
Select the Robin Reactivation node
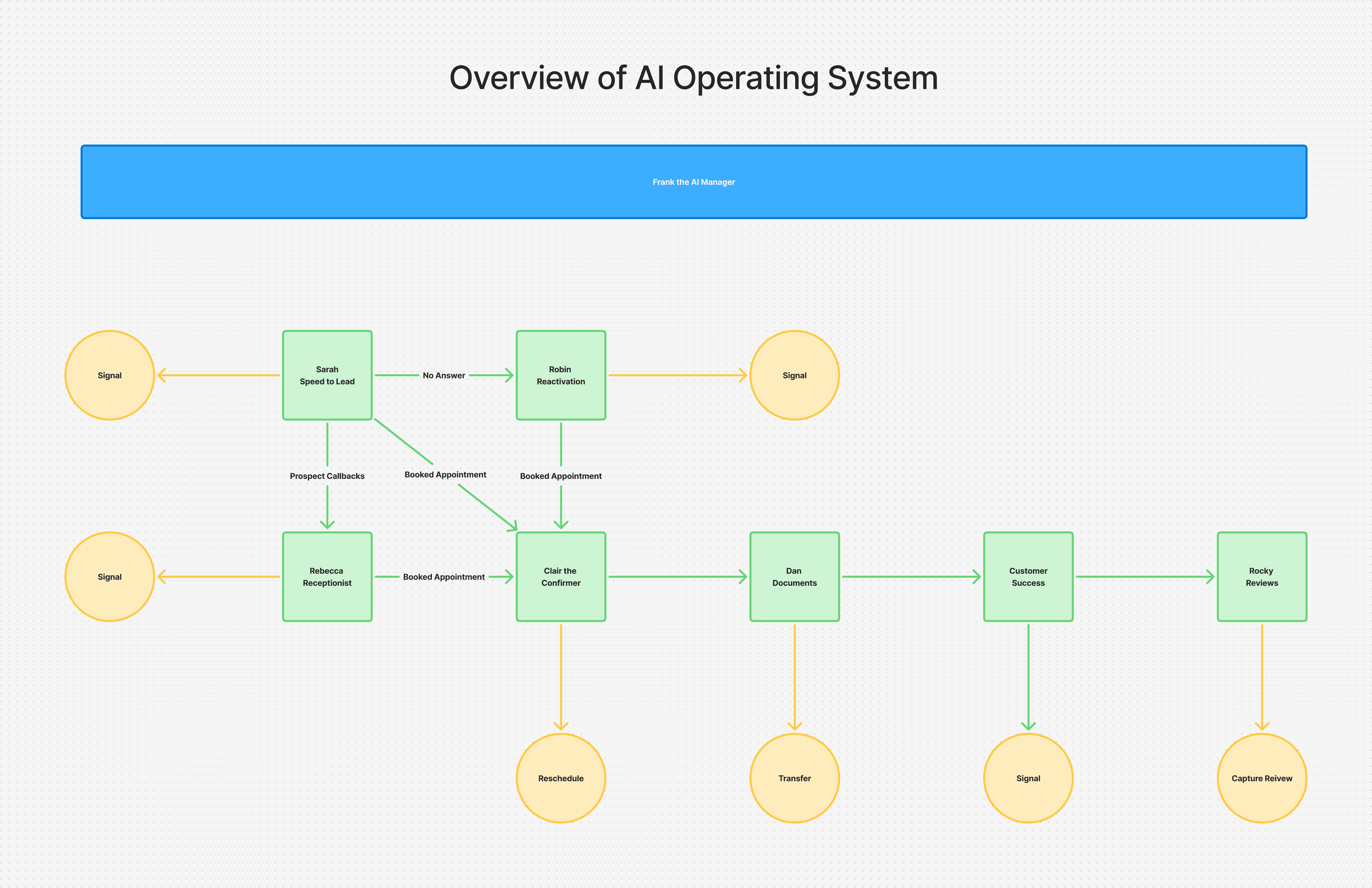click(x=561, y=375)
